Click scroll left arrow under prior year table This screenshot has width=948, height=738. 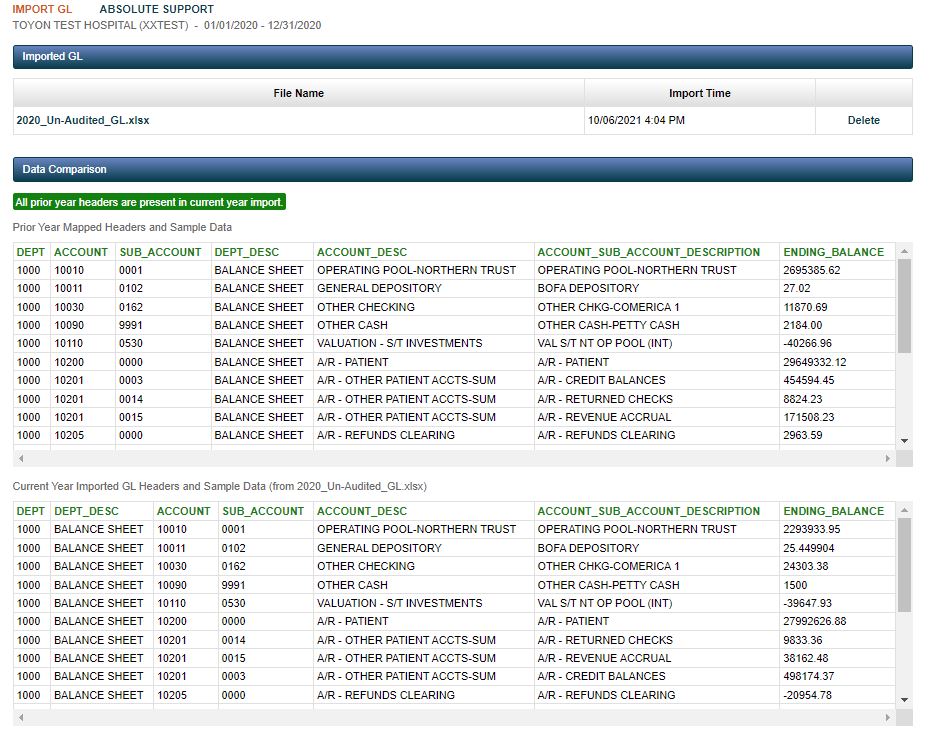(x=21, y=458)
